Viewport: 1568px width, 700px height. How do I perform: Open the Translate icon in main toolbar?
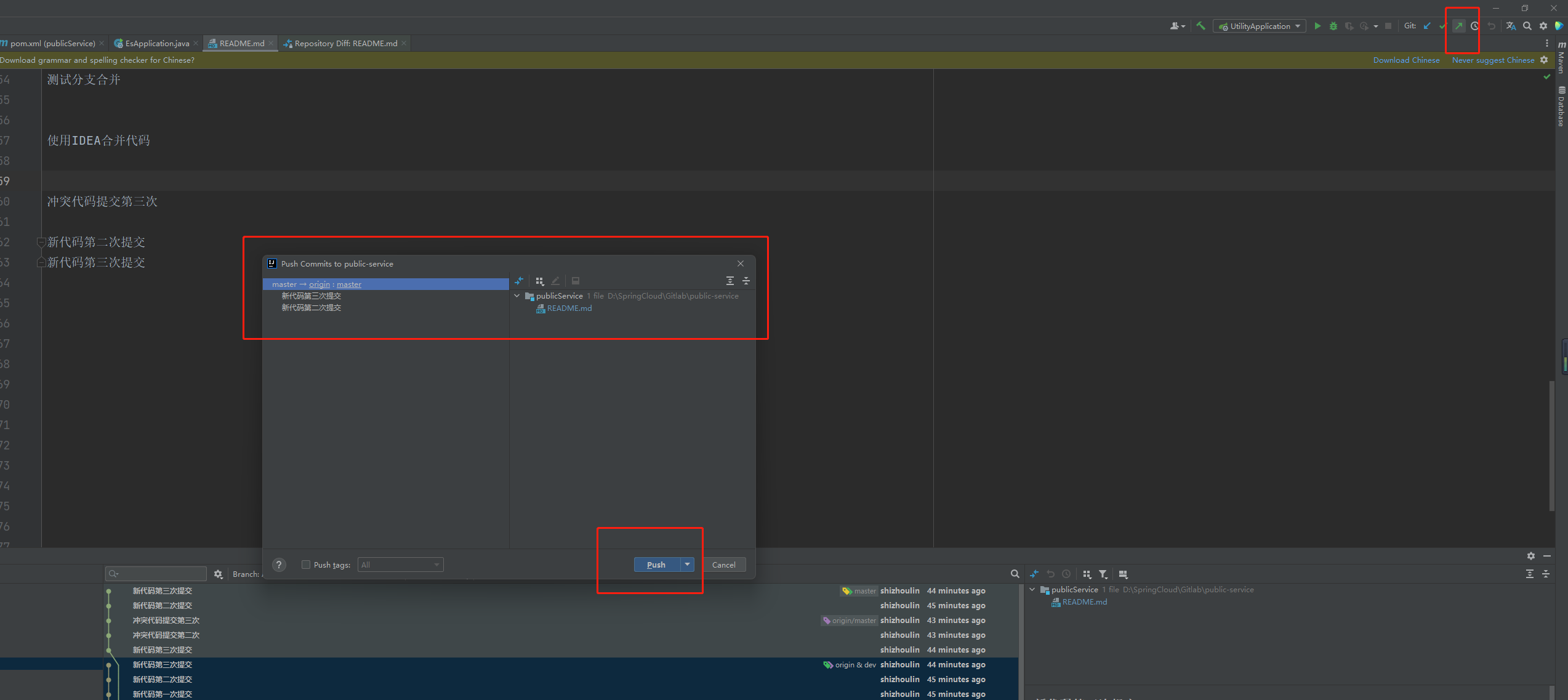point(1511,26)
